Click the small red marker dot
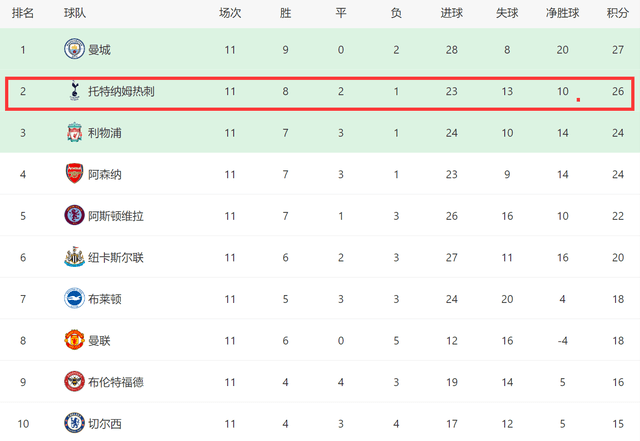640x441 pixels. point(578,99)
